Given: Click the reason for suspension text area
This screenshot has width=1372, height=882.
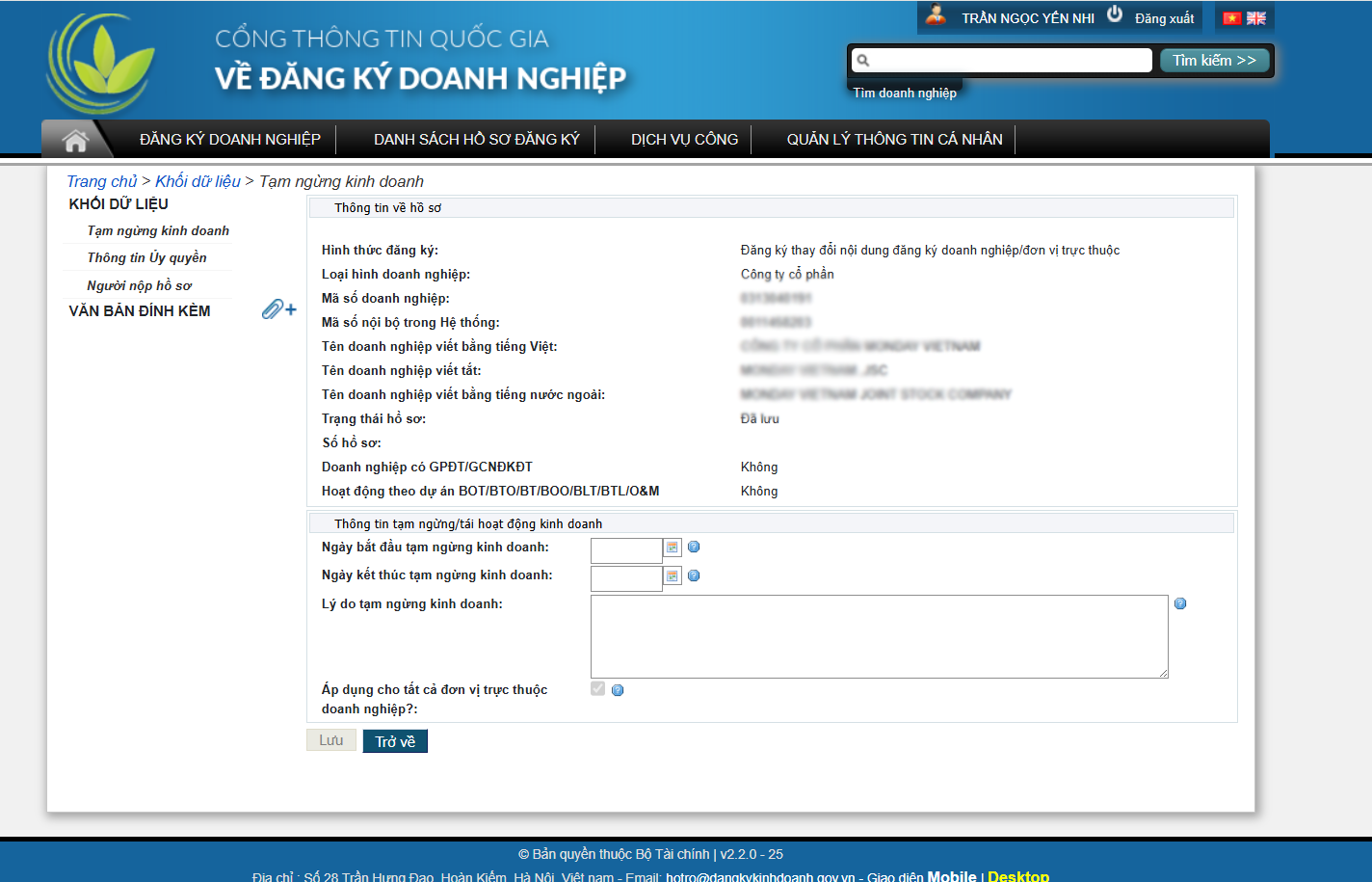Looking at the screenshot, I should click(x=879, y=636).
